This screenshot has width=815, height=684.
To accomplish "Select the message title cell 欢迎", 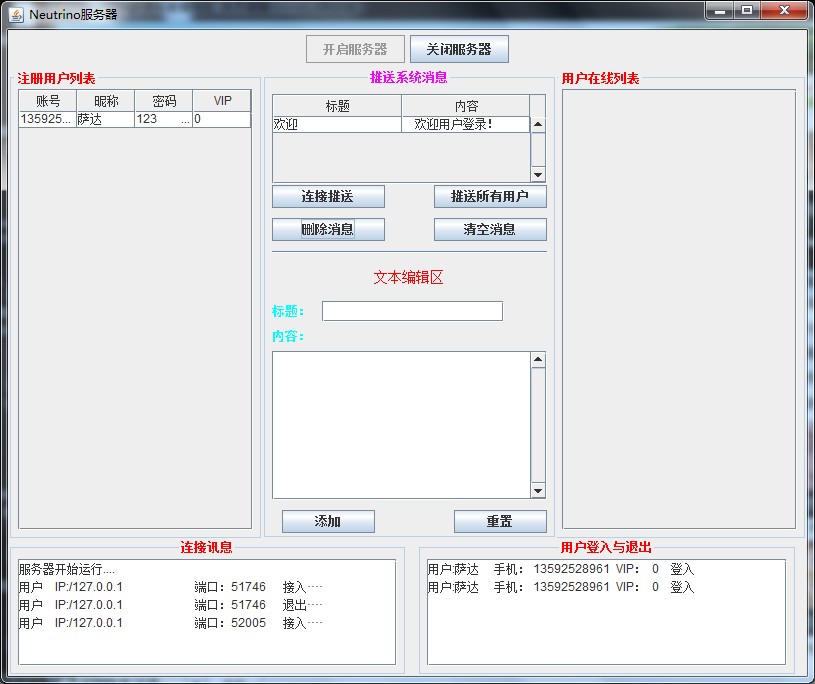I will tap(337, 124).
